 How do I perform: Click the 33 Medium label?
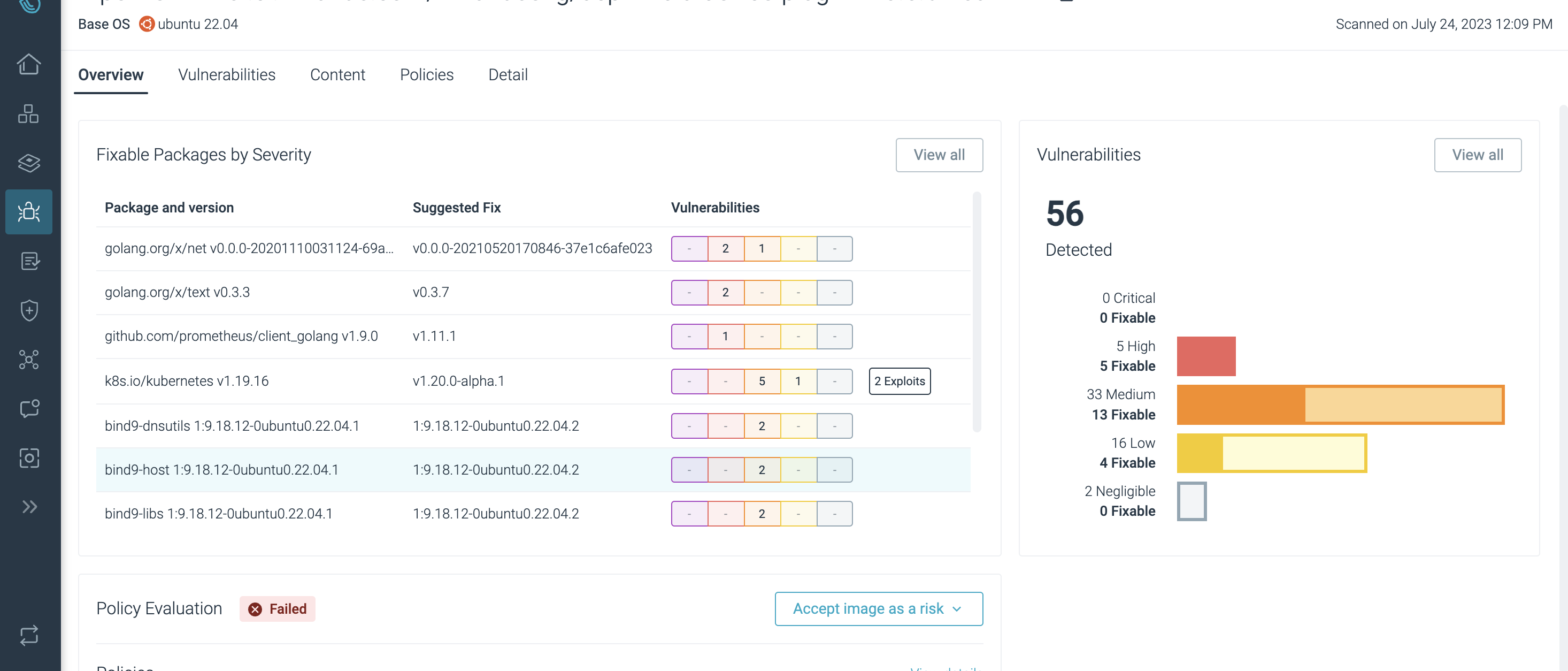pyautogui.click(x=1120, y=394)
